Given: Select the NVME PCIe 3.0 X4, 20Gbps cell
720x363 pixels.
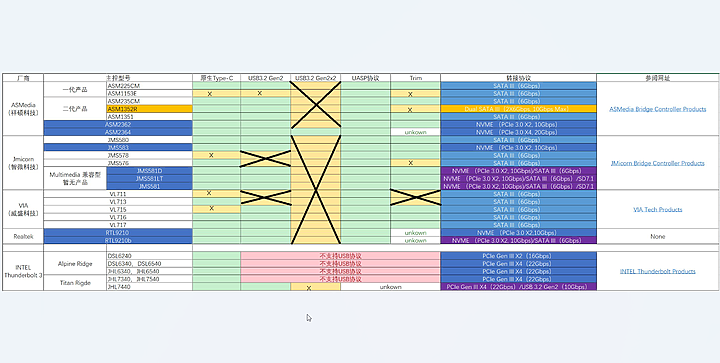Looking at the screenshot, I should coord(518,132).
